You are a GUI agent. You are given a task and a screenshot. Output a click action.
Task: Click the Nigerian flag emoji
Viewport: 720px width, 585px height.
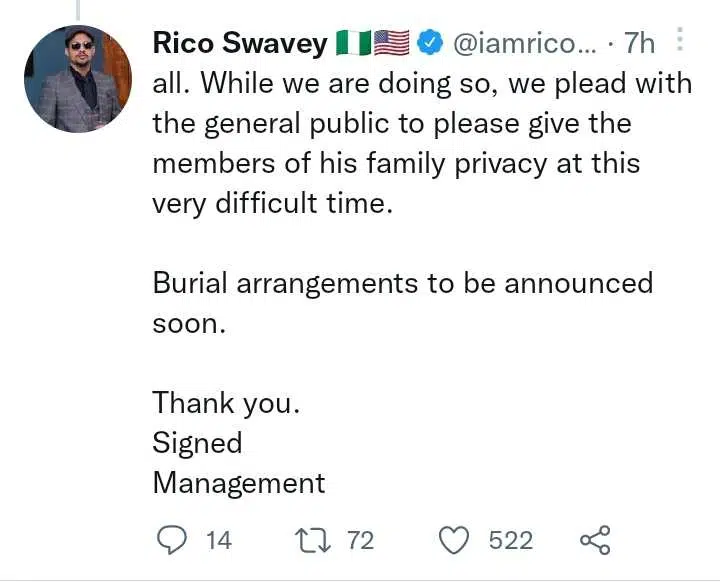click(x=353, y=44)
